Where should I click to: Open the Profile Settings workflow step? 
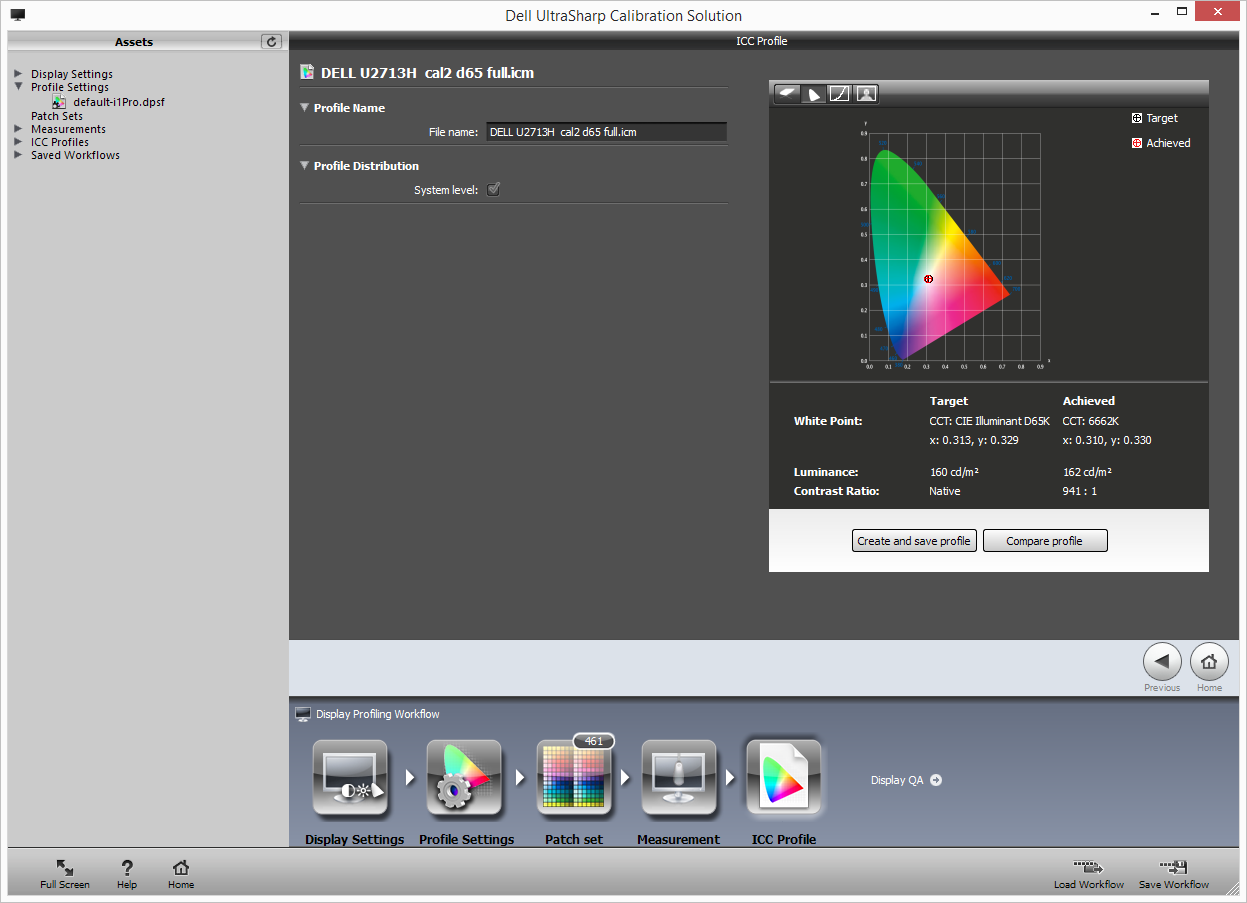tap(464, 778)
